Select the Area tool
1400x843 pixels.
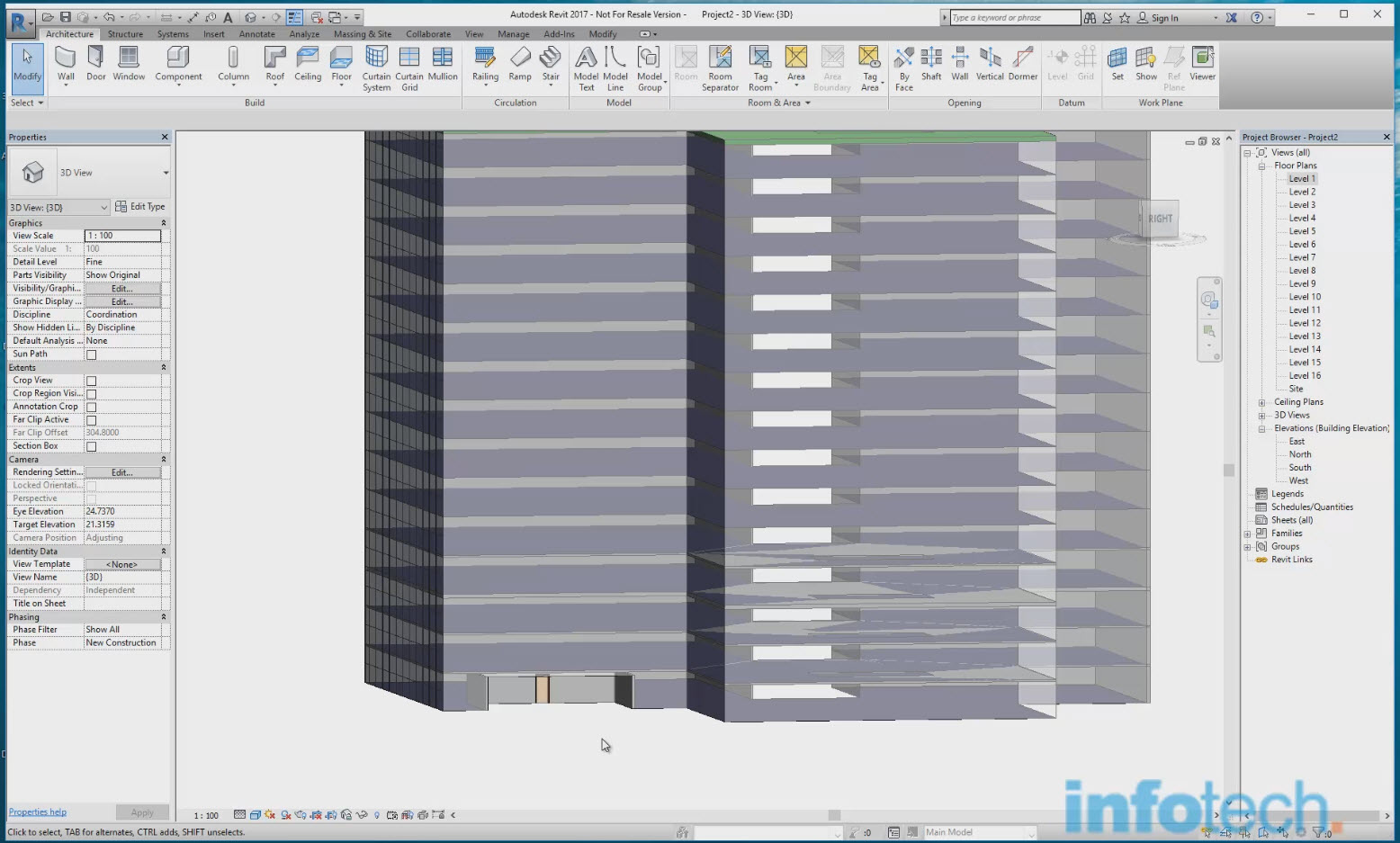coord(796,66)
